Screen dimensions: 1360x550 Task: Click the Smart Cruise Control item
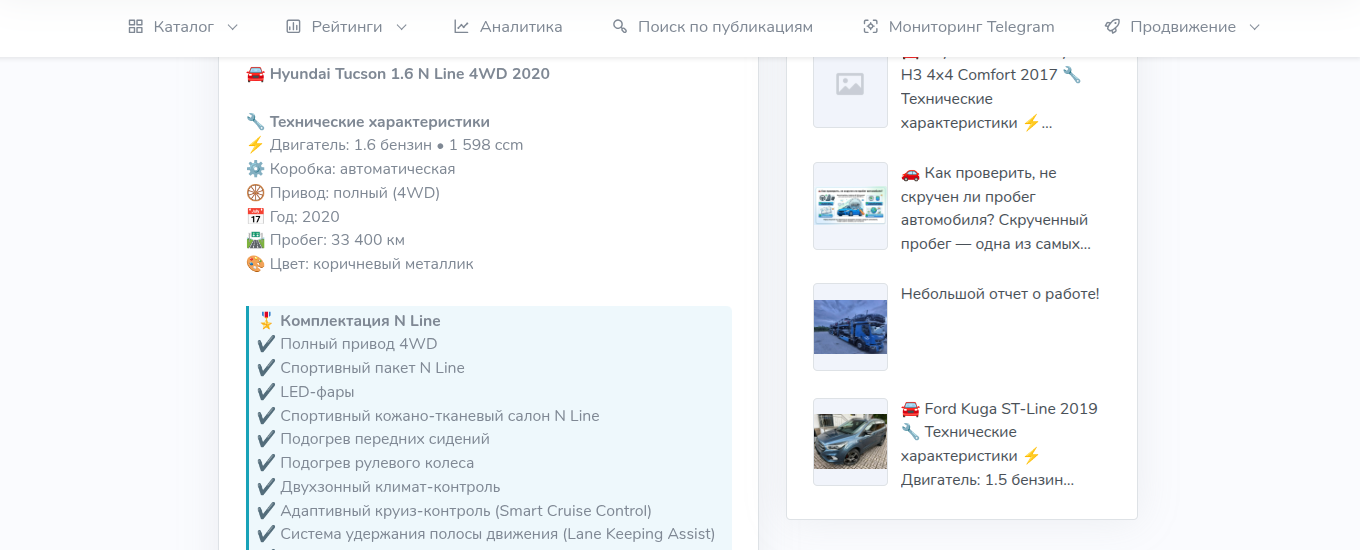point(454,511)
